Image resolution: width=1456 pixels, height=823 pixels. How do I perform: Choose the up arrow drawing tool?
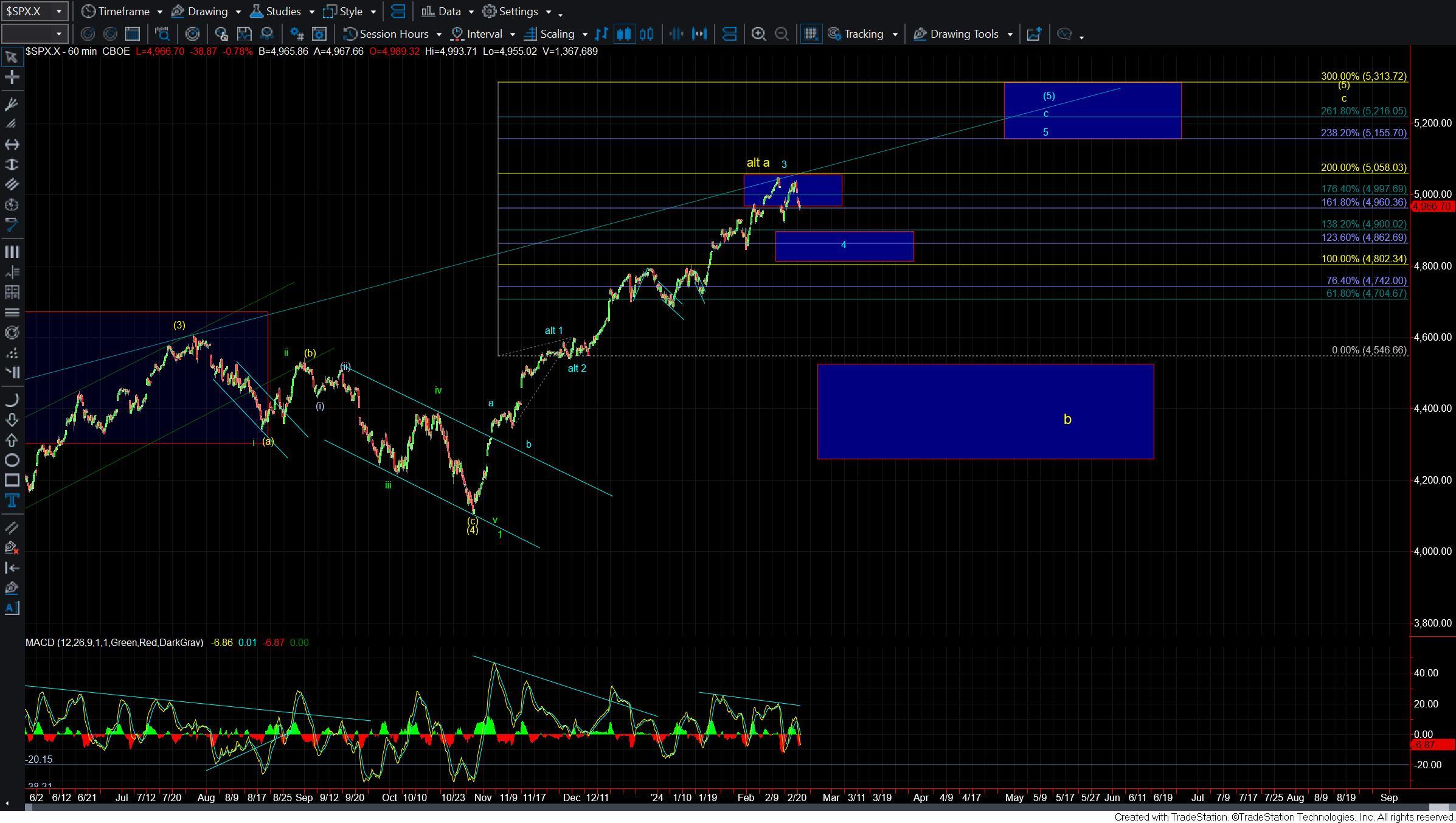(12, 440)
